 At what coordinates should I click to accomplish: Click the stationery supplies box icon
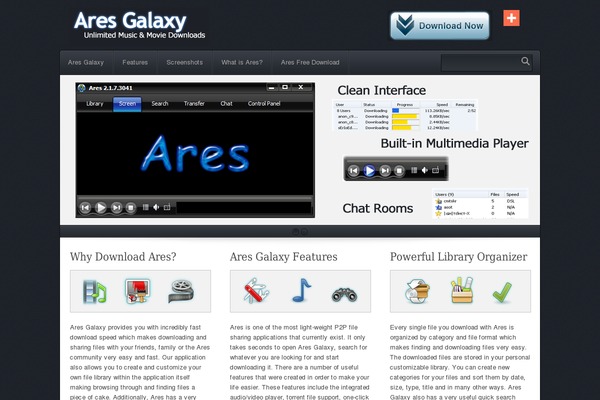click(462, 290)
